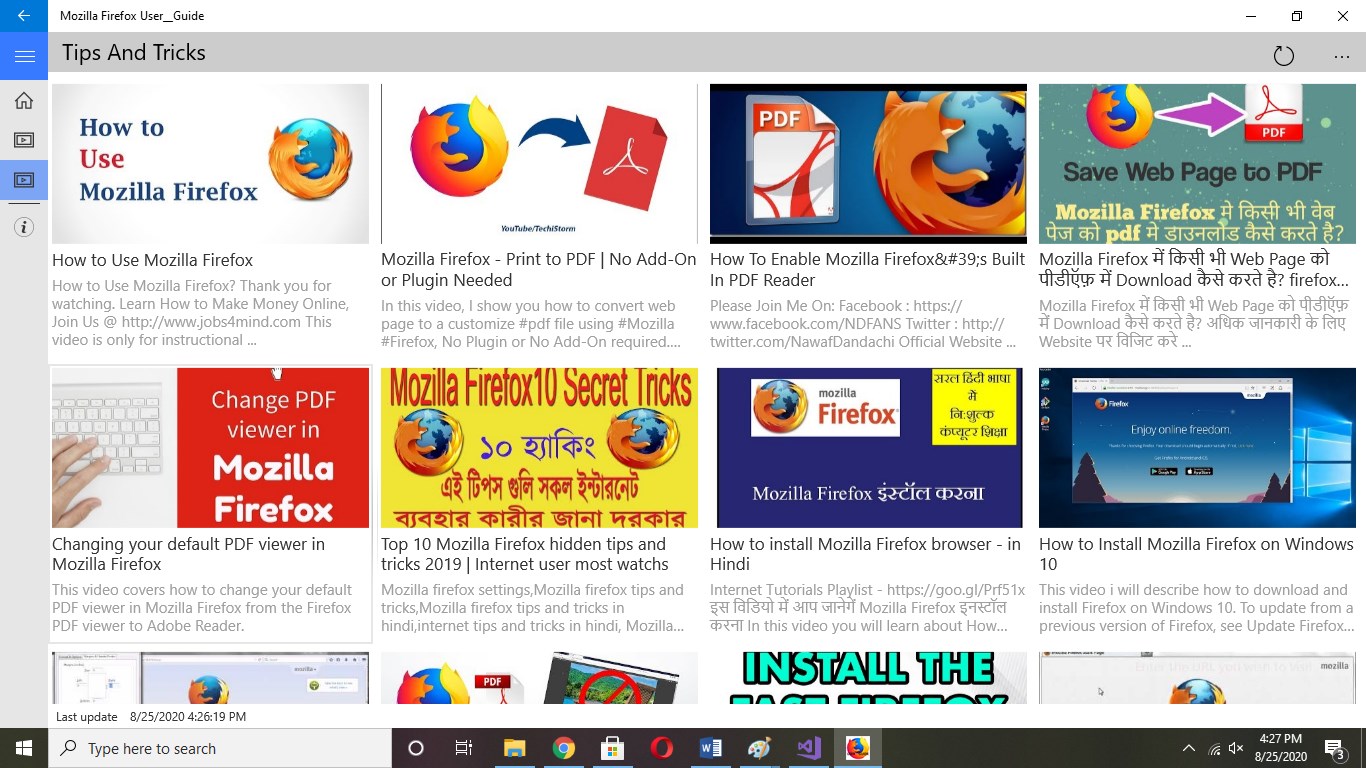Viewport: 1366px width, 768px height.
Task: Click title 'Changing your default PDF viewer'
Action: point(188,554)
